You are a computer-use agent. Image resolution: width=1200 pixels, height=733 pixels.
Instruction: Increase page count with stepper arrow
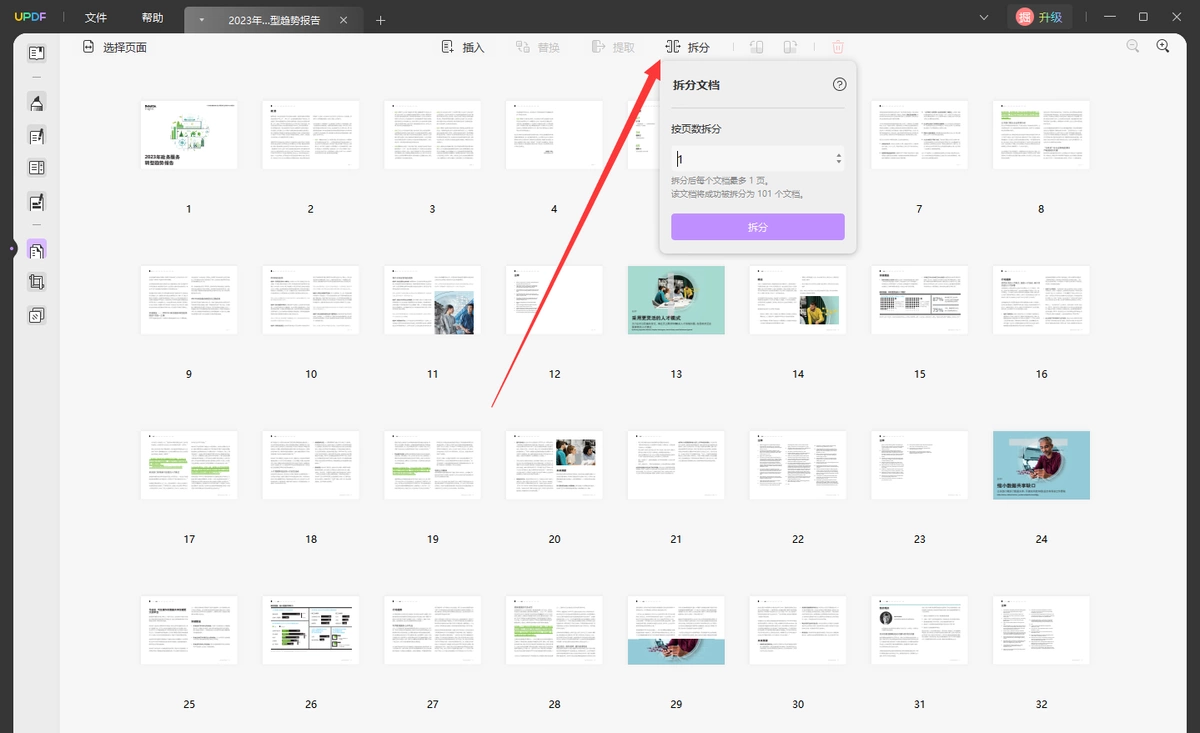click(838, 154)
